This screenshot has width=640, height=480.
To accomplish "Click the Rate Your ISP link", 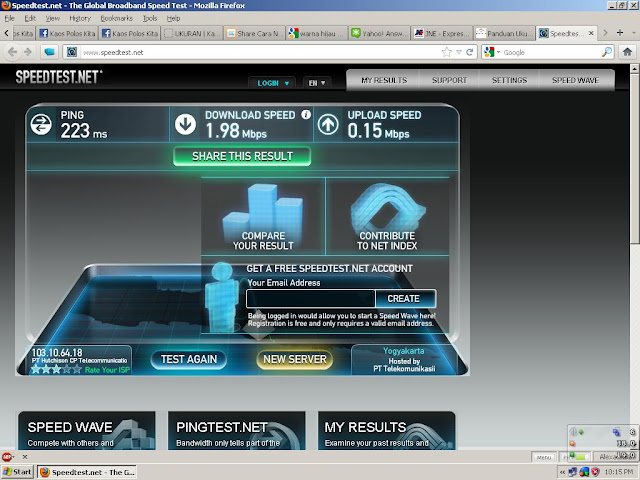I will click(x=107, y=370).
